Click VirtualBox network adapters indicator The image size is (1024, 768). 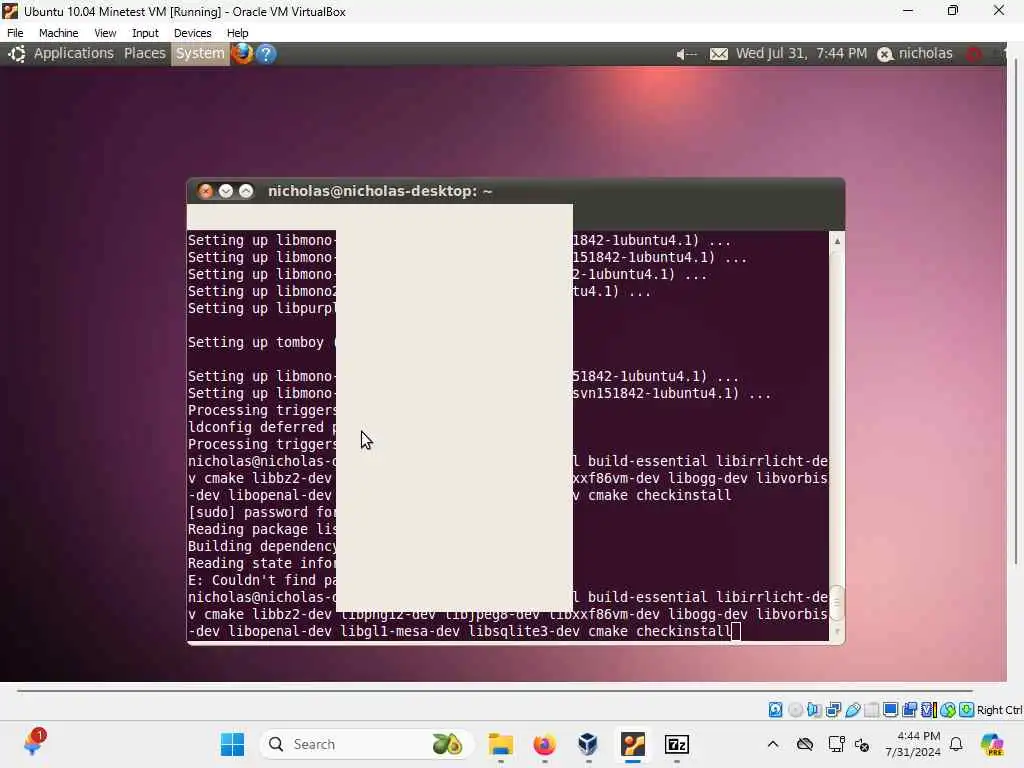click(x=833, y=710)
